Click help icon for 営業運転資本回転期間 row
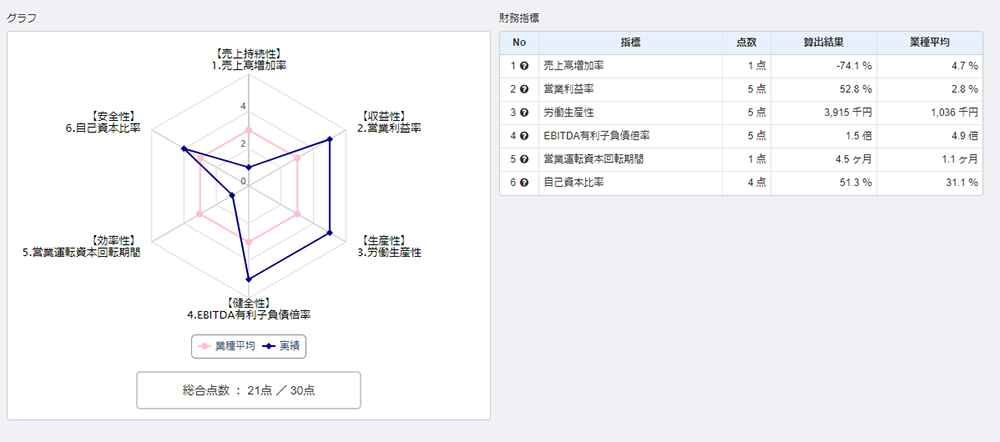 pyautogui.click(x=524, y=159)
